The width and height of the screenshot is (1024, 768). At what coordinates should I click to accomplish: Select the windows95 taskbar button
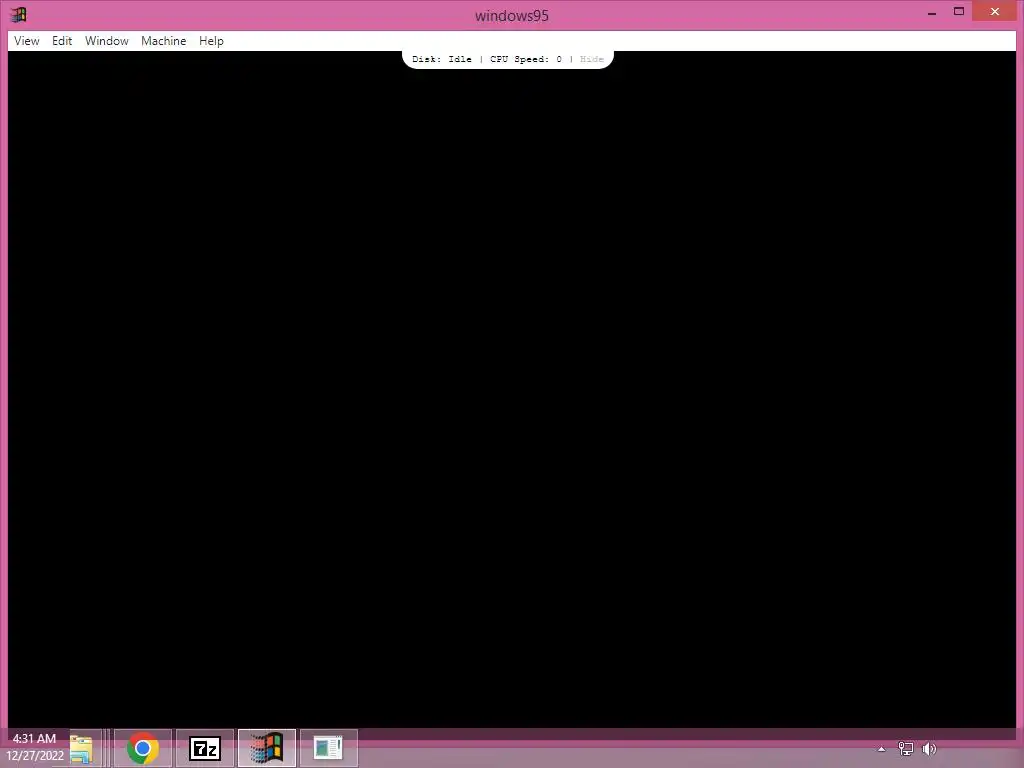coord(266,748)
